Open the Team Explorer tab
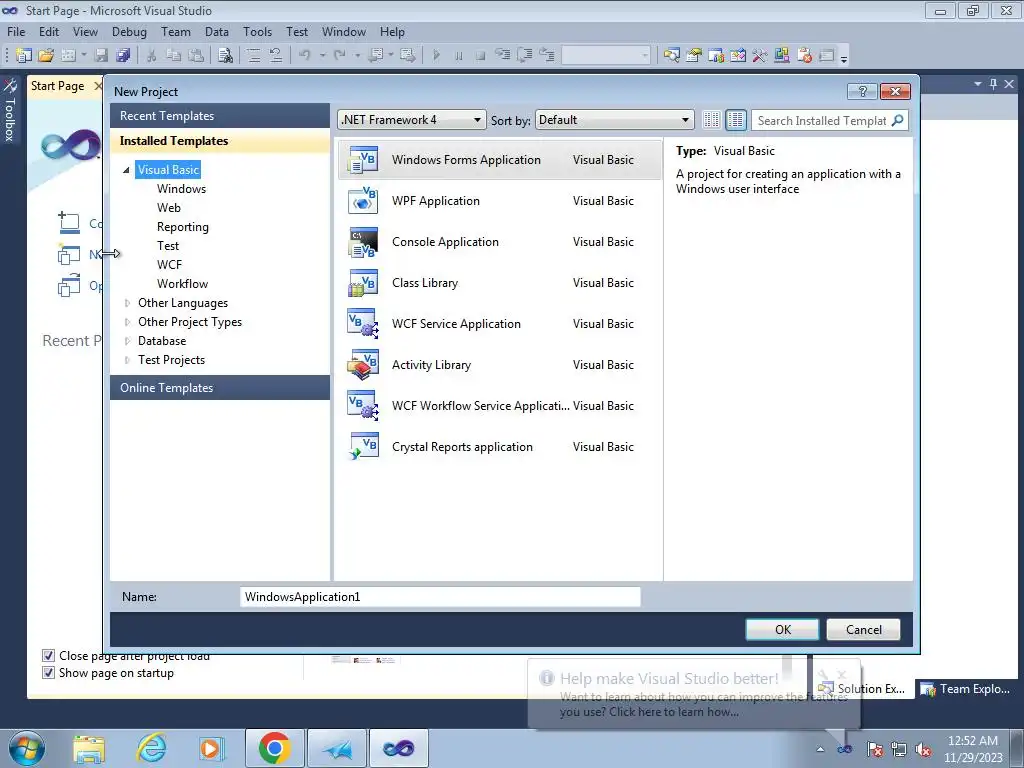The height and width of the screenshot is (768, 1024). [x=966, y=689]
